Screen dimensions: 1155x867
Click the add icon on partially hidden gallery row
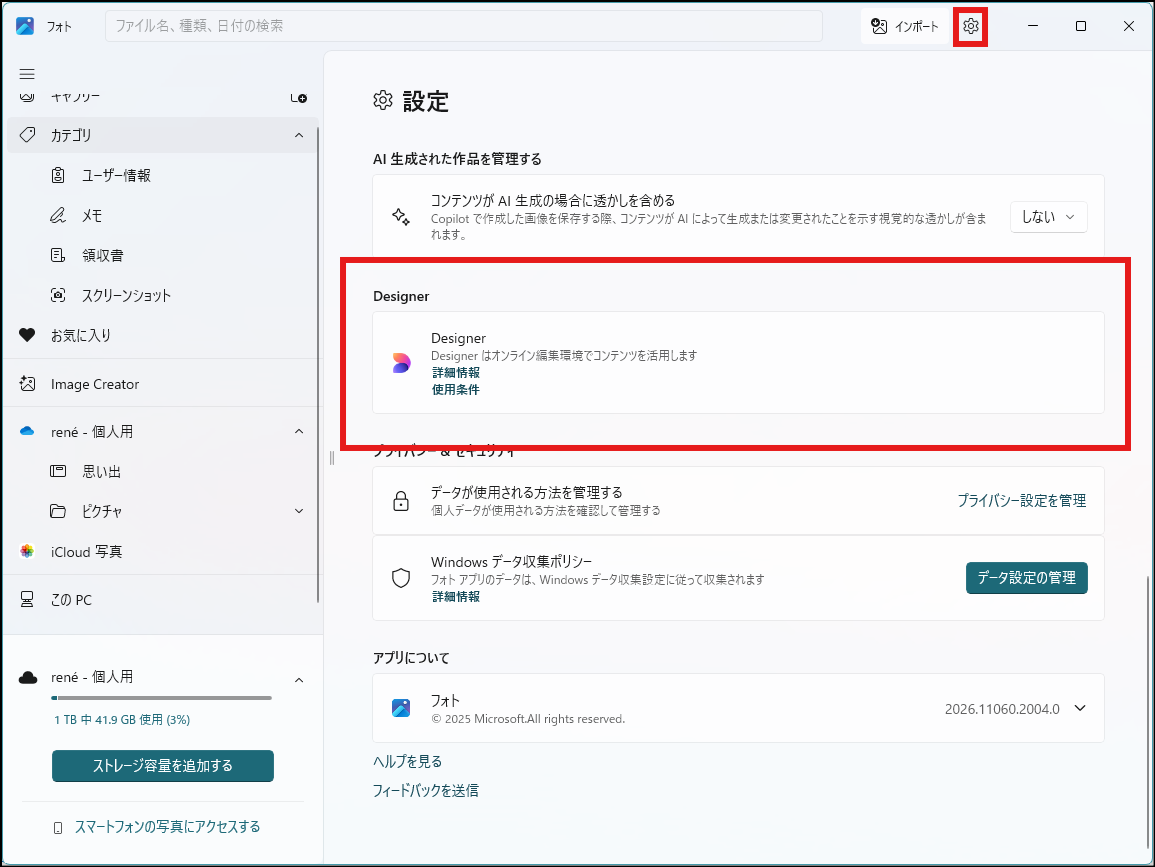(299, 98)
